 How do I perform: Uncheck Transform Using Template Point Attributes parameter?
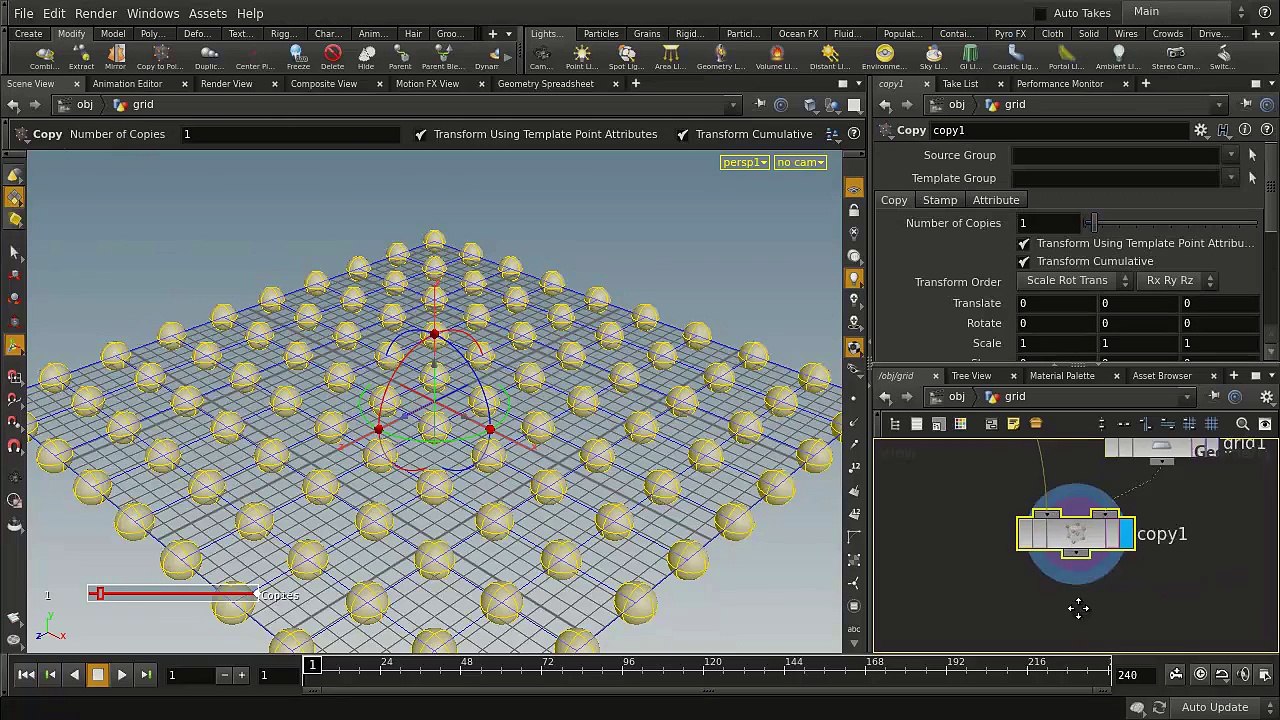(1024, 243)
